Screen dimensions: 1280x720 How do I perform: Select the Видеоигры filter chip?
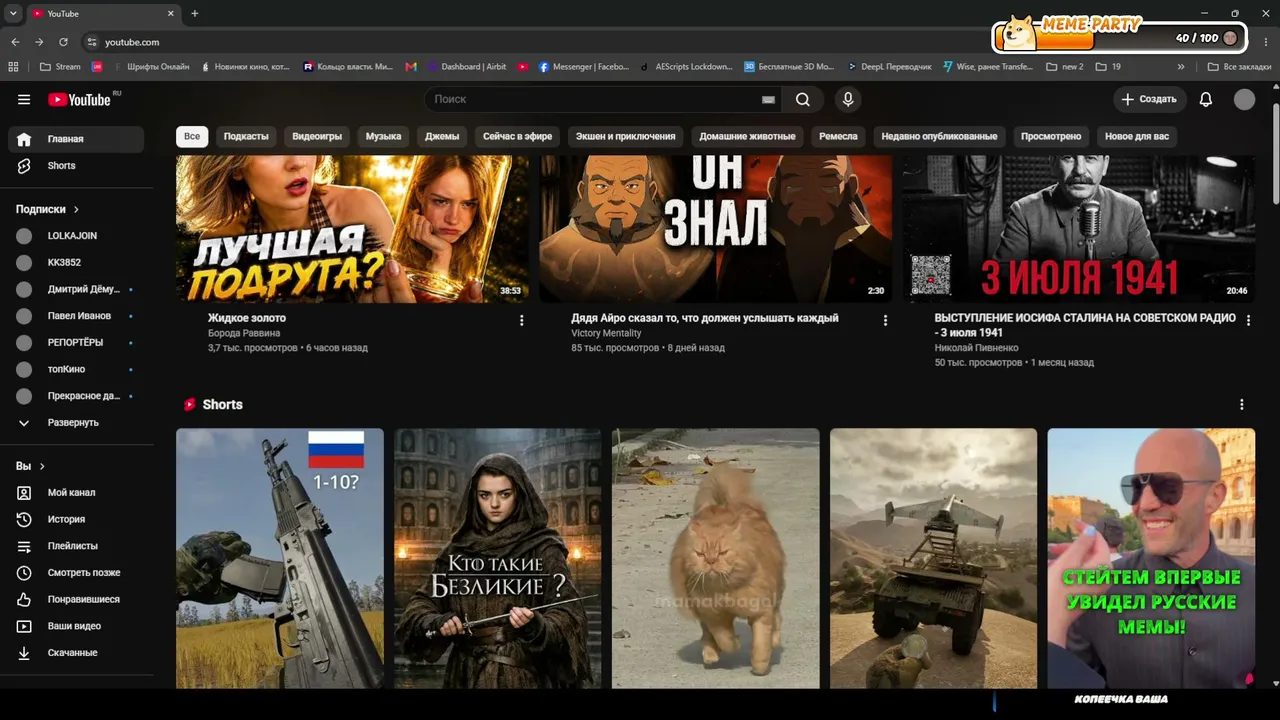pos(317,136)
